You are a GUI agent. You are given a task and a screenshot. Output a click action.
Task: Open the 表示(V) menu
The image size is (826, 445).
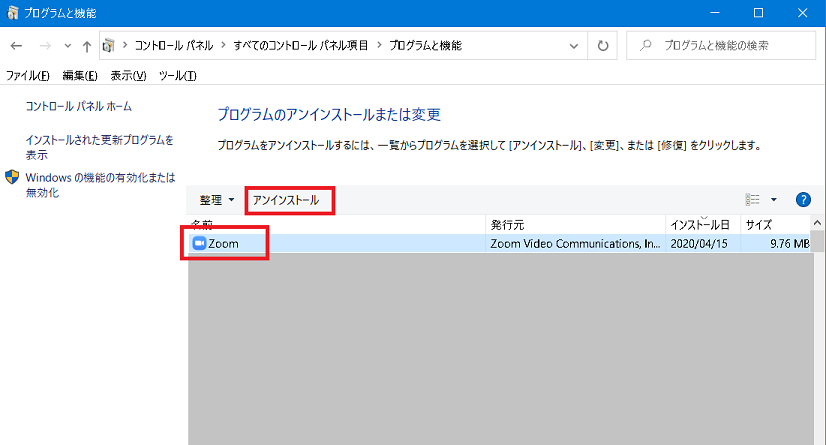click(x=128, y=75)
